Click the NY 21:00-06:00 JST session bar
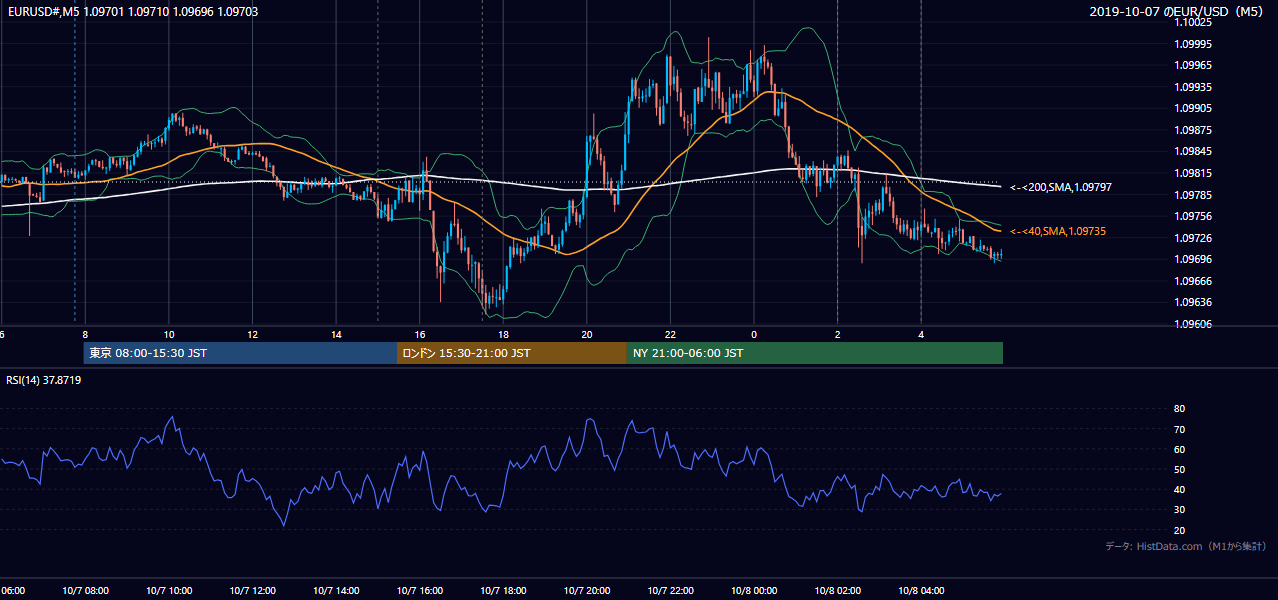Screen dimensions: 1278x600 click(x=815, y=353)
